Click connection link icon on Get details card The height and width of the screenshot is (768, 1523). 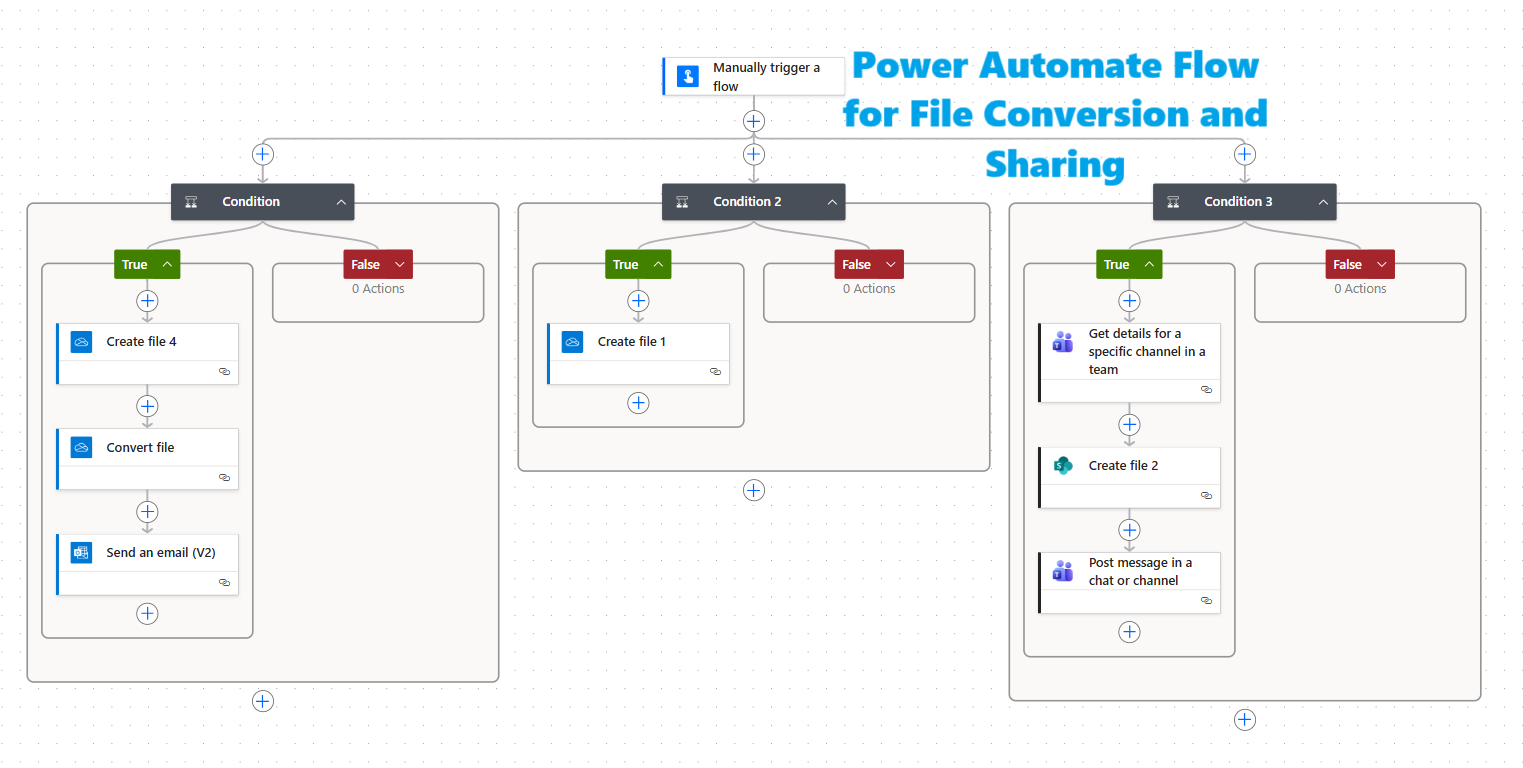(1206, 389)
